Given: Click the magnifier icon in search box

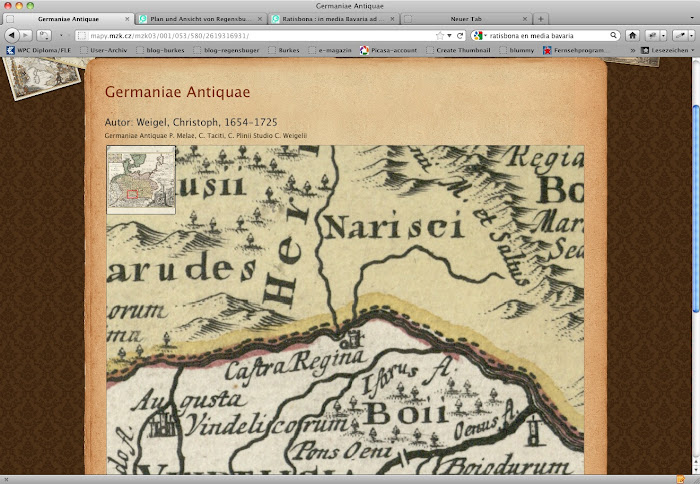Looking at the screenshot, I should pyautogui.click(x=613, y=35).
